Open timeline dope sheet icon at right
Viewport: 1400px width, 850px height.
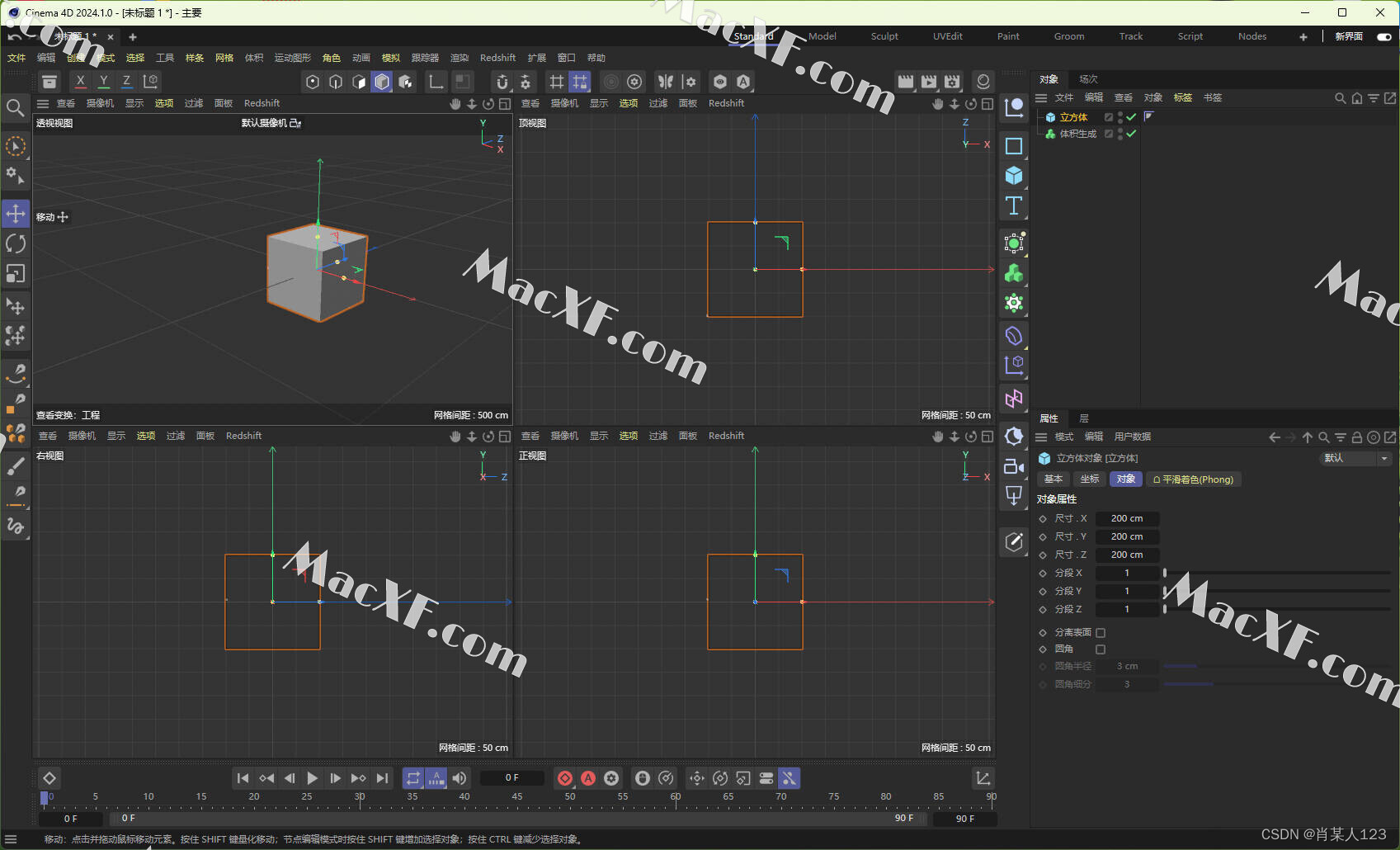[x=983, y=778]
